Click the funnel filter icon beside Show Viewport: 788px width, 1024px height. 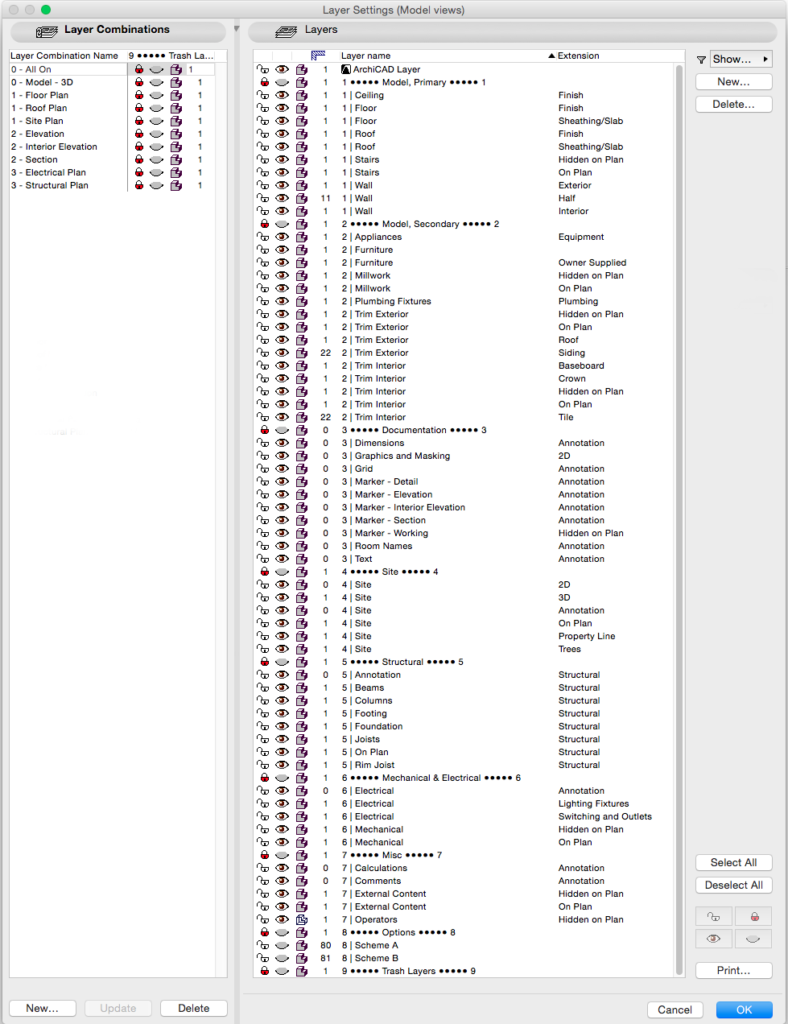tap(701, 60)
